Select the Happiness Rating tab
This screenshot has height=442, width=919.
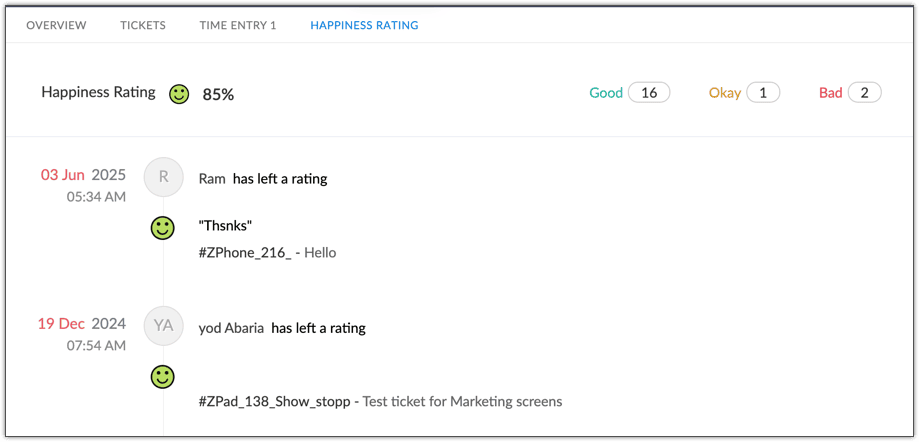tap(364, 25)
